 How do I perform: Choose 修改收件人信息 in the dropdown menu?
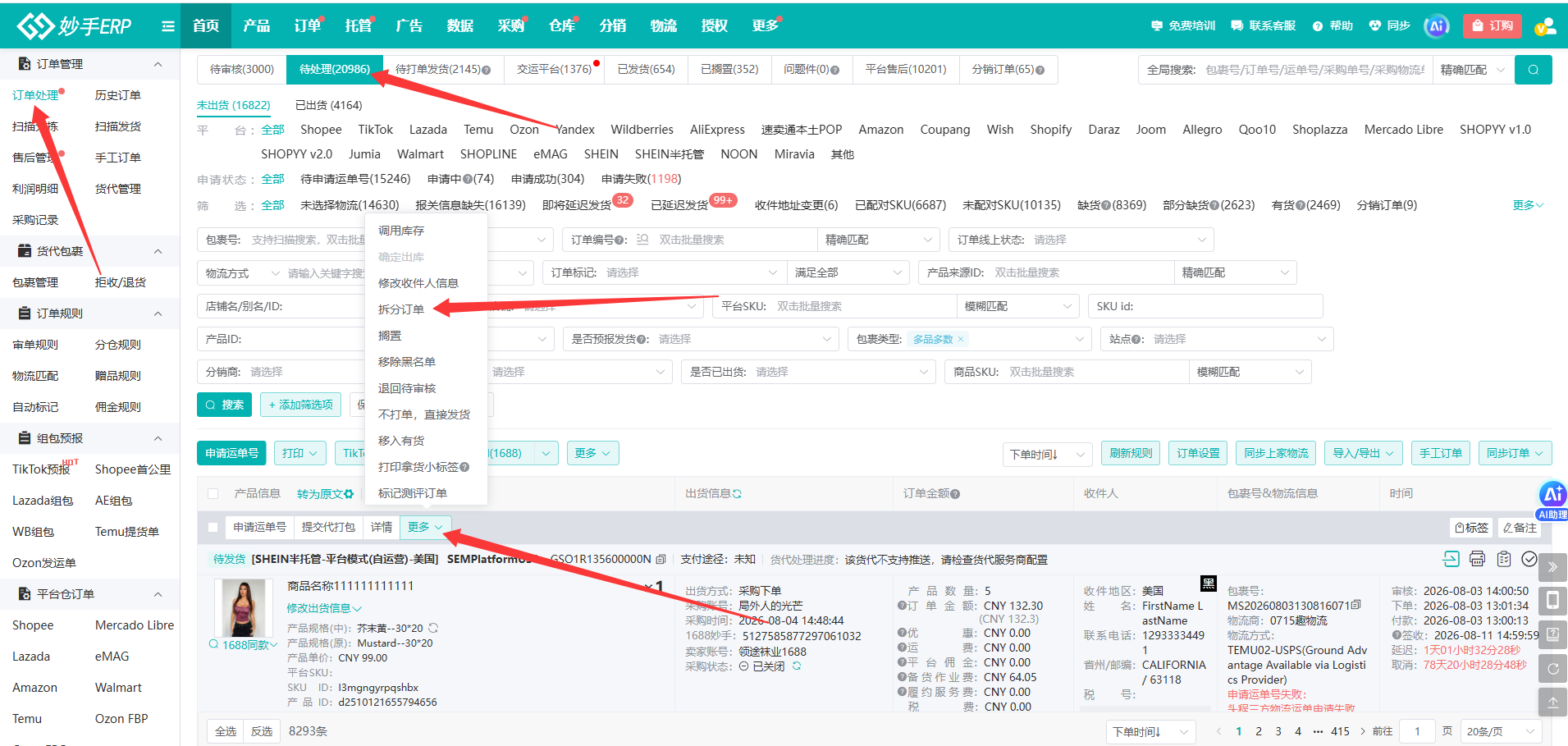point(418,283)
